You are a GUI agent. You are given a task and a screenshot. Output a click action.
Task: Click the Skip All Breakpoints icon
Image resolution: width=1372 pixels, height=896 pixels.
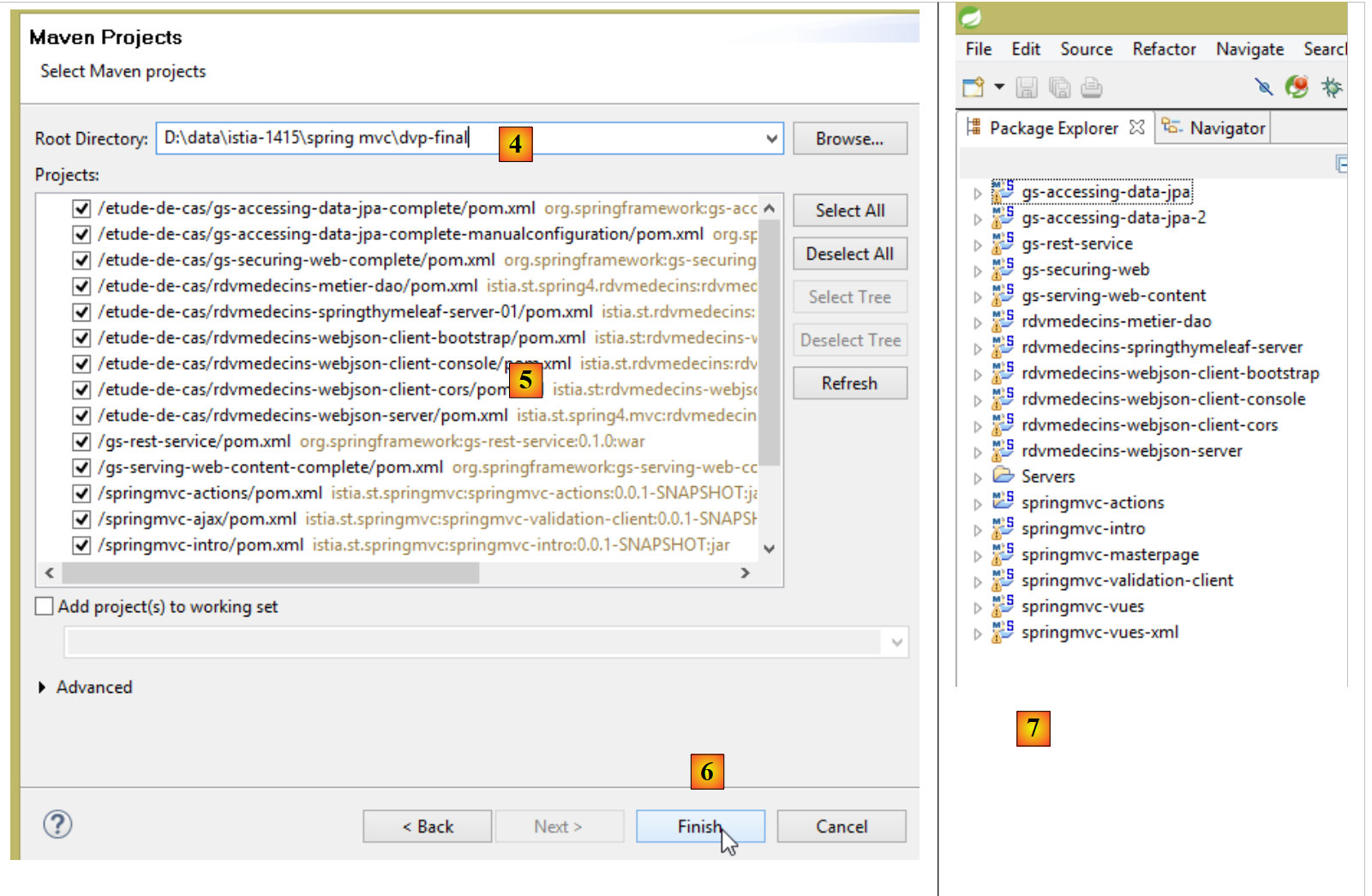(x=1263, y=87)
